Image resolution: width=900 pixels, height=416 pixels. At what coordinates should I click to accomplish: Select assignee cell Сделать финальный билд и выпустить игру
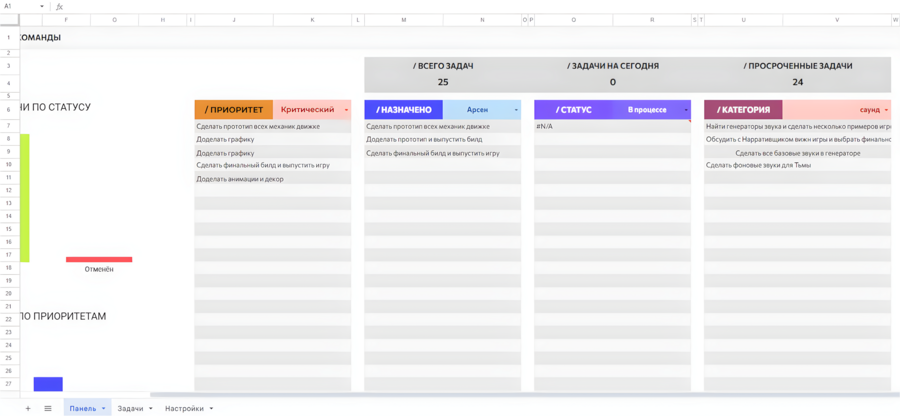click(443, 153)
